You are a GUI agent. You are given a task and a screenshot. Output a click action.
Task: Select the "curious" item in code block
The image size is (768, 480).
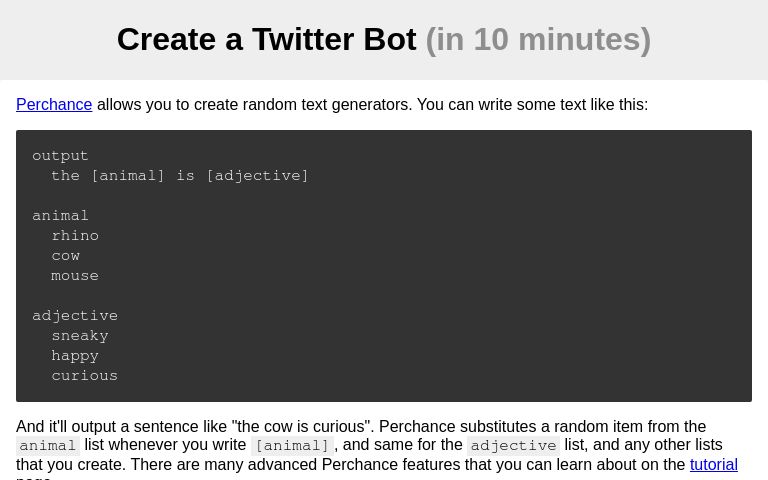tap(85, 376)
